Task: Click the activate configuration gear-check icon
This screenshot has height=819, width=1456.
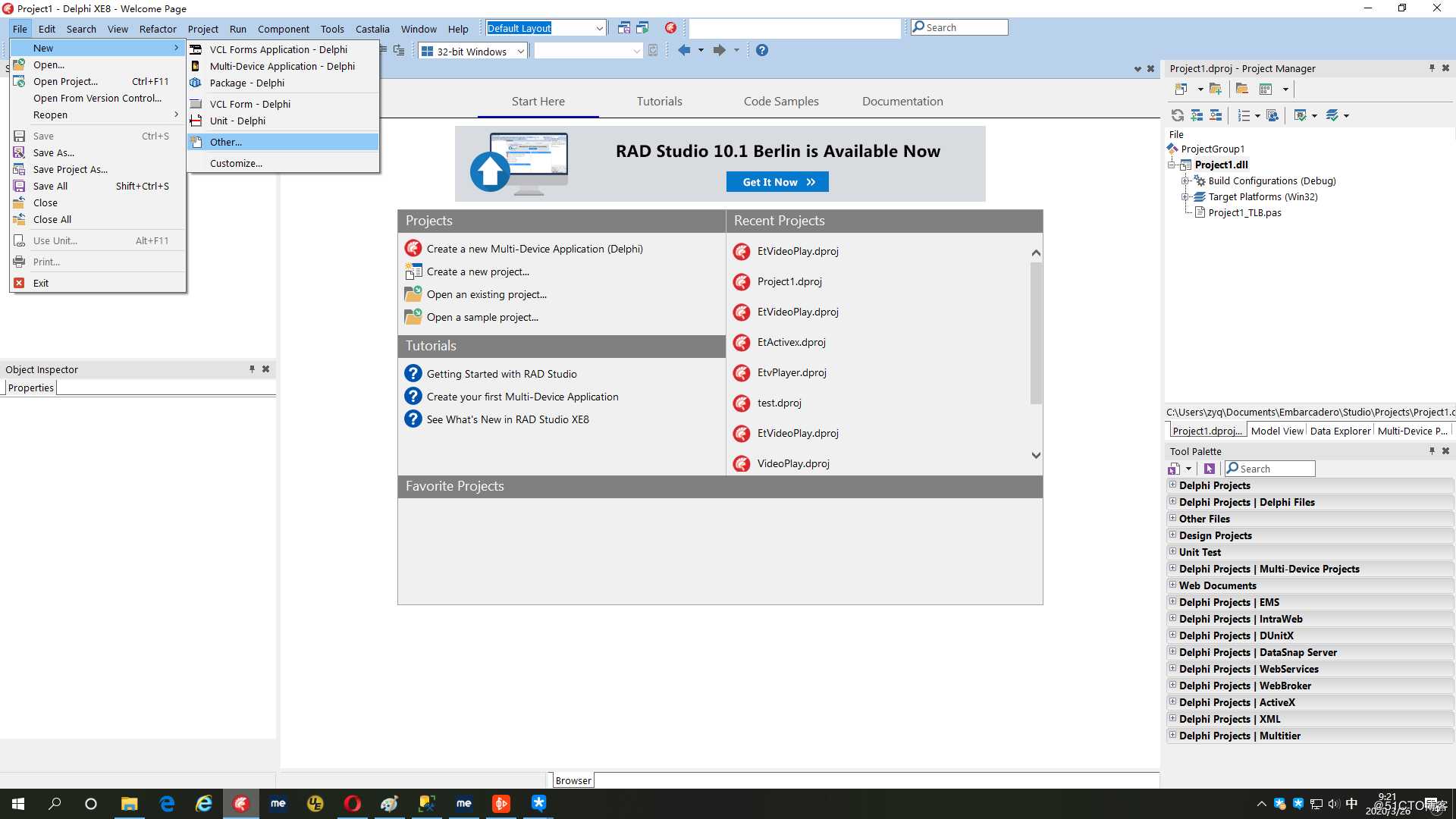Action: click(1301, 115)
